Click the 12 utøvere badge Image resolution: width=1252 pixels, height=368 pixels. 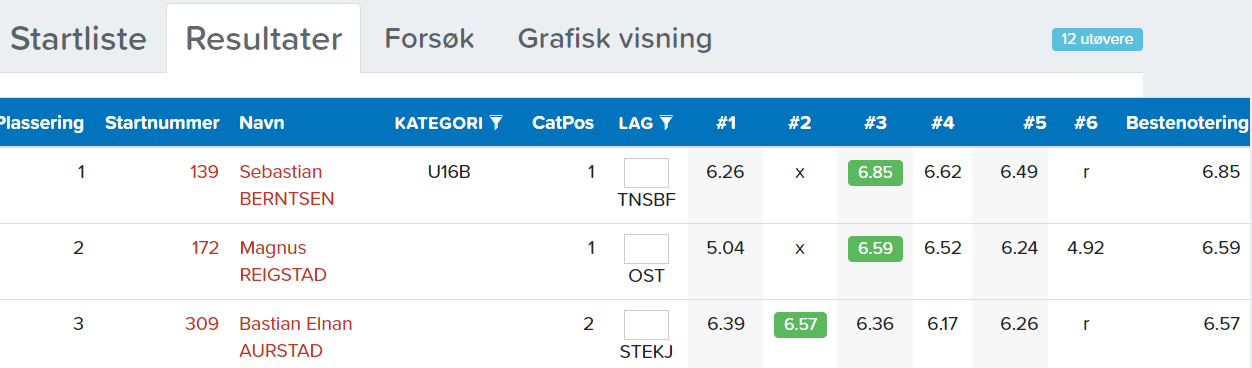[1097, 40]
